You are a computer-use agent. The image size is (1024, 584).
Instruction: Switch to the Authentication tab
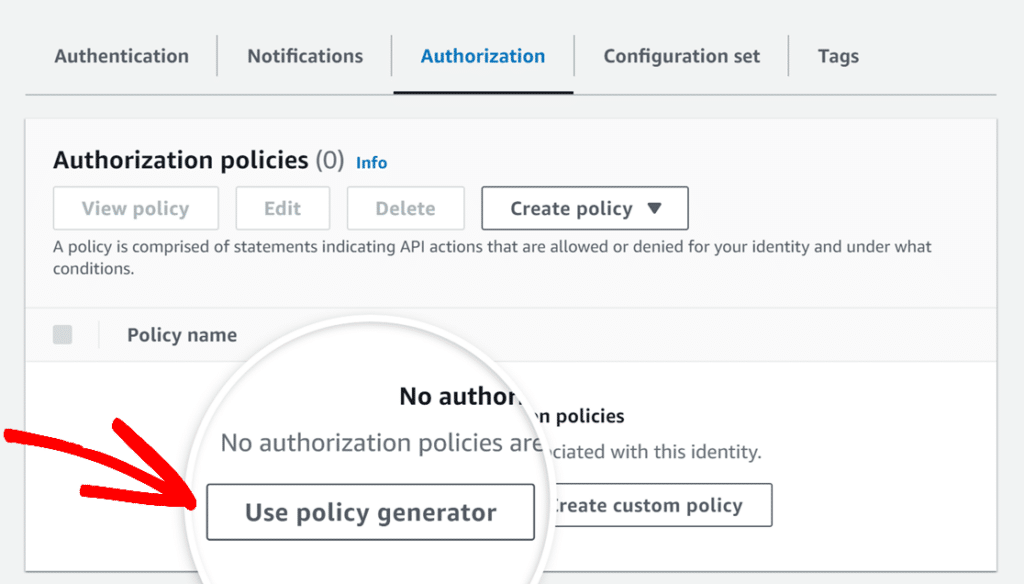coord(121,56)
